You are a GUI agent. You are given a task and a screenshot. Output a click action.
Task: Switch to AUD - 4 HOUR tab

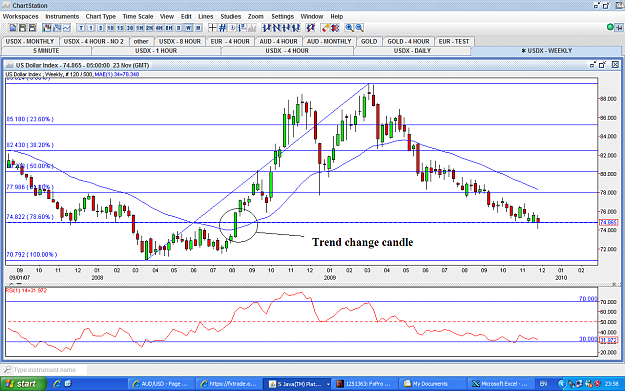278,41
